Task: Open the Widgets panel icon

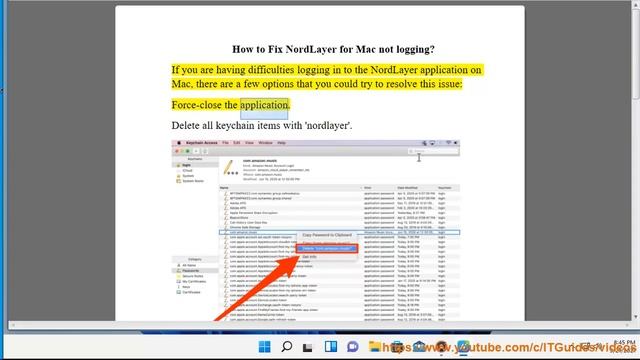Action: (331, 347)
